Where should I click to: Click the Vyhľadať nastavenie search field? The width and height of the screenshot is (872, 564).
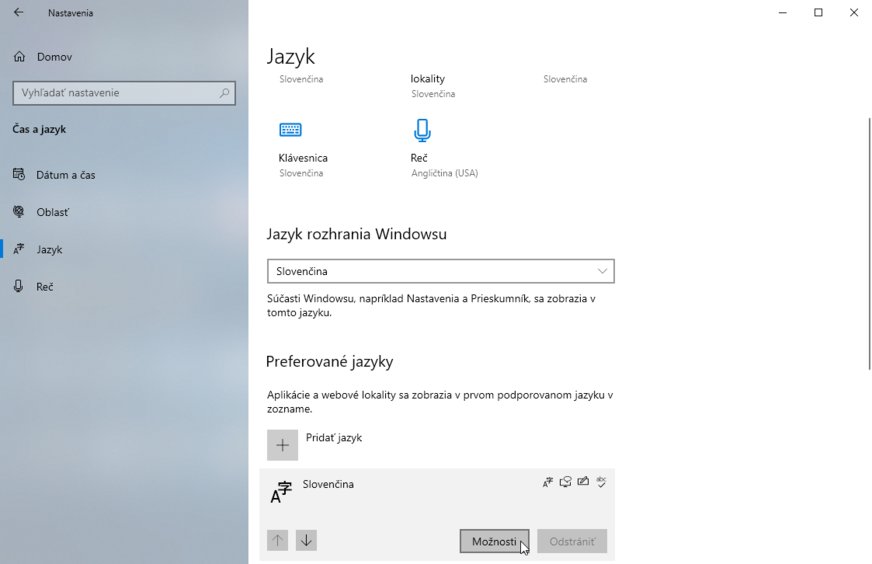click(115, 93)
